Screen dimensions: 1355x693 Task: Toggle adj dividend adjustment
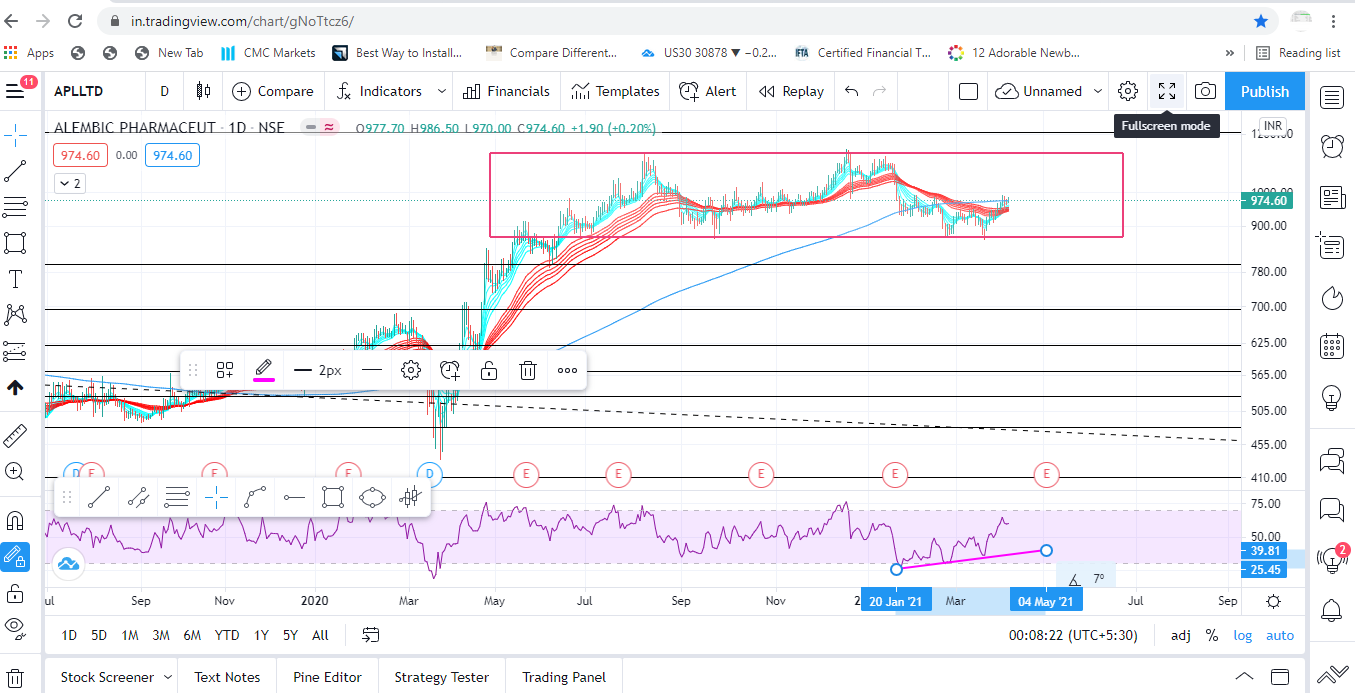(1181, 635)
